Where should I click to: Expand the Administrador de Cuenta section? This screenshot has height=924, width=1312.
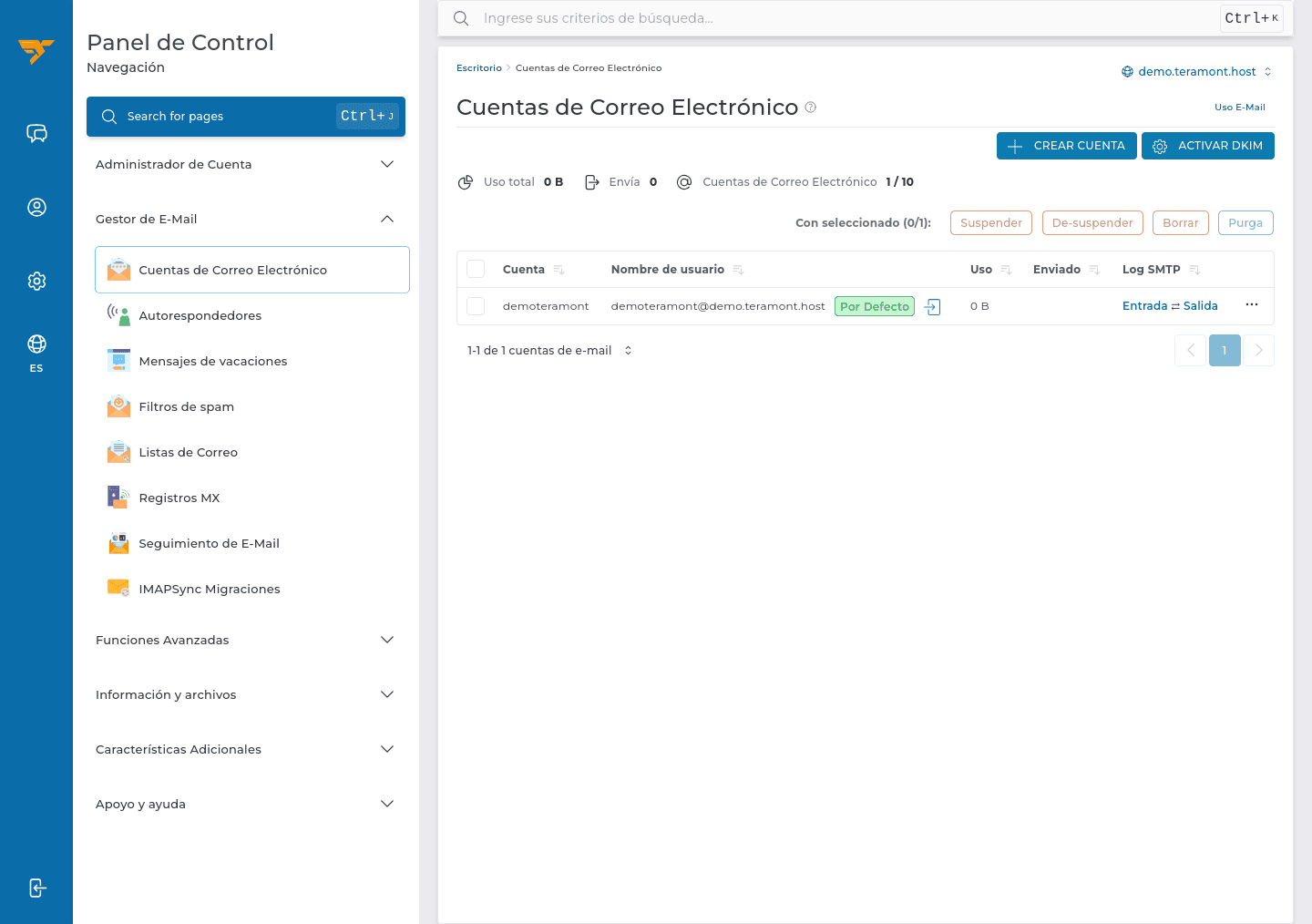(x=246, y=164)
